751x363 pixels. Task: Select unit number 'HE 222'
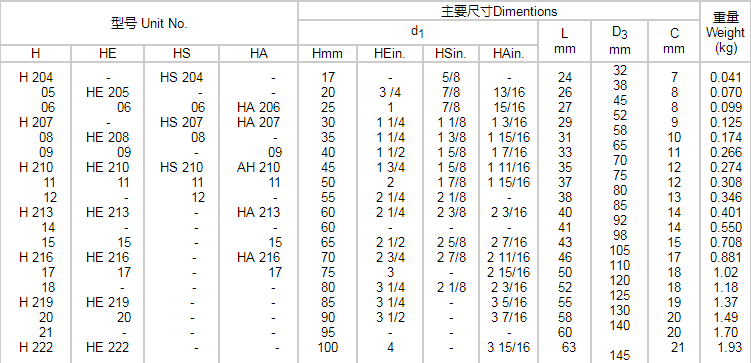pos(108,348)
